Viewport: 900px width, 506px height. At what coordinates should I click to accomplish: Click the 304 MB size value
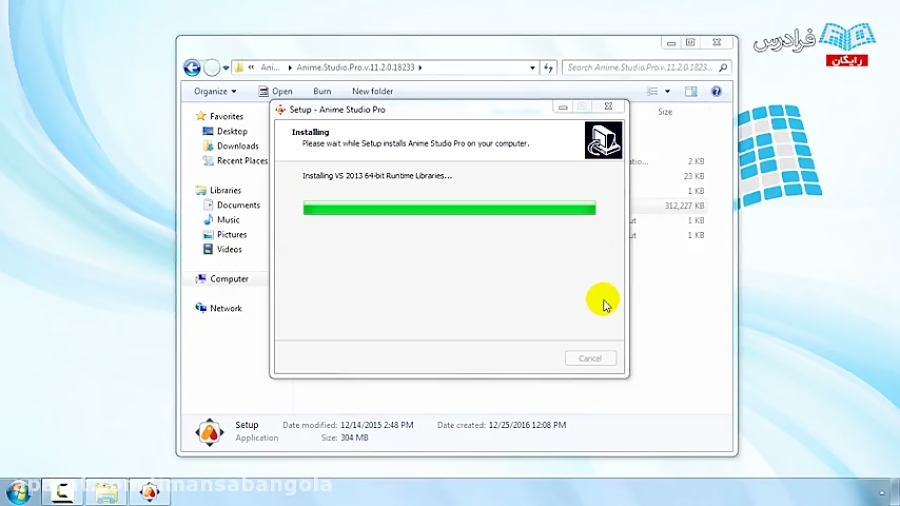[354, 438]
